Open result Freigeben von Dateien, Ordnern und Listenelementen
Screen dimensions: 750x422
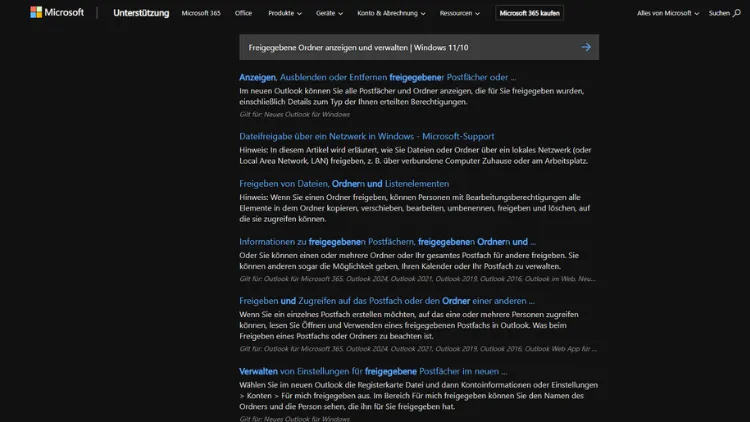tap(344, 183)
